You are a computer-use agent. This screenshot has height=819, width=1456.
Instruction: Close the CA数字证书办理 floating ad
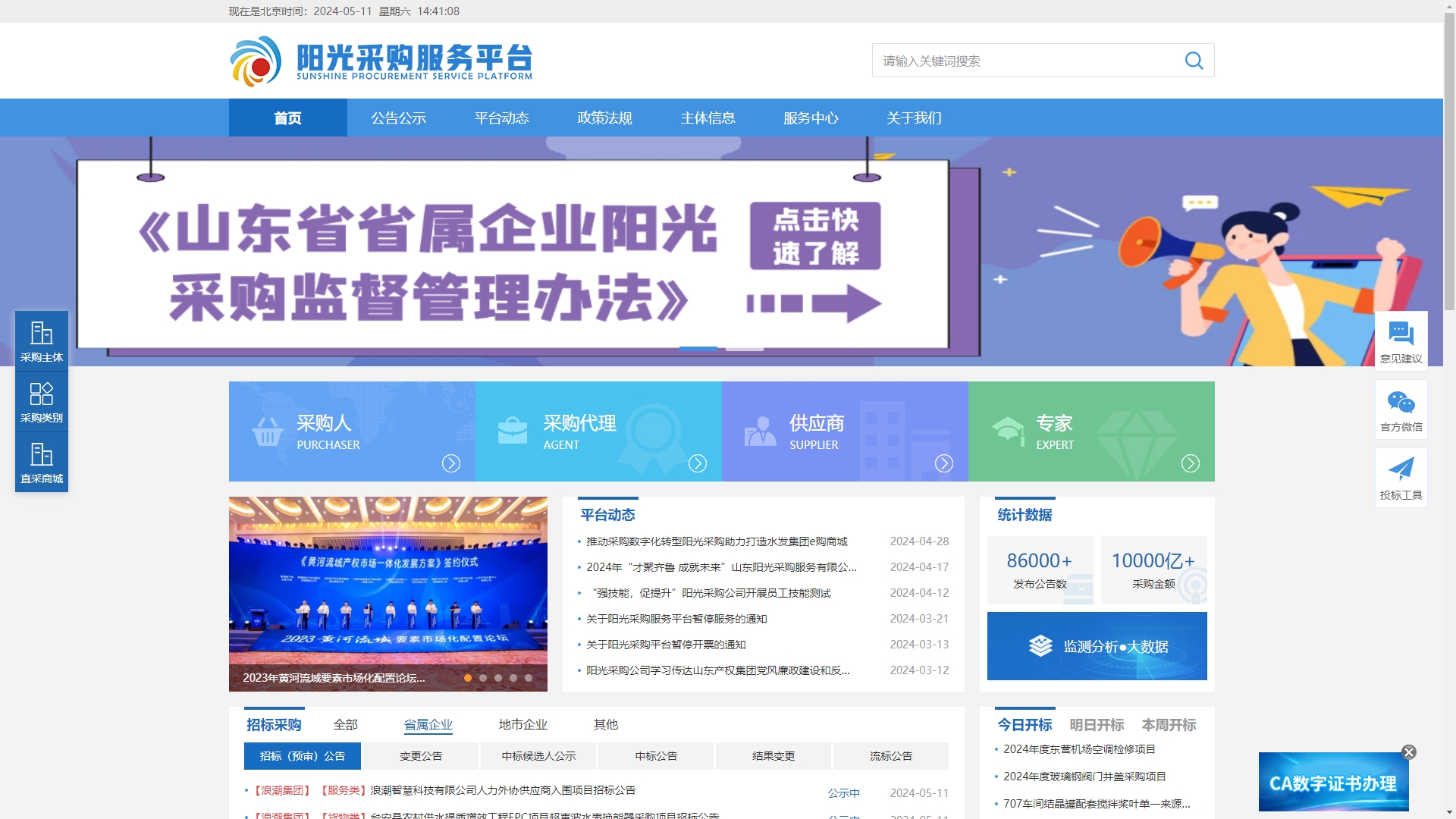[x=1408, y=752]
